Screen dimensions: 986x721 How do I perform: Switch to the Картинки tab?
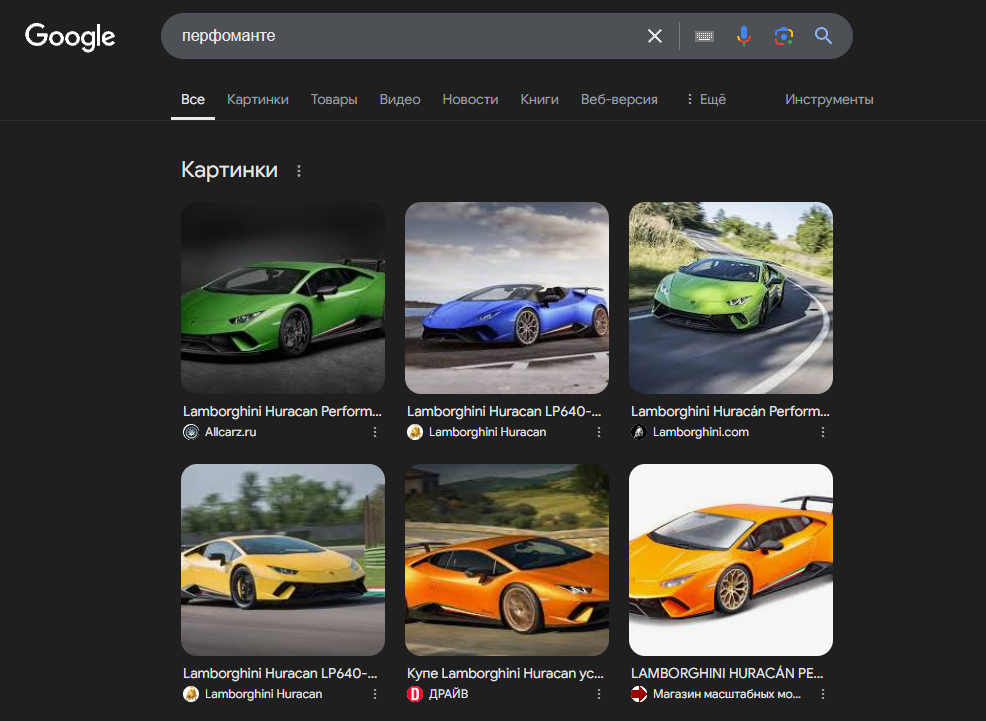(x=257, y=99)
